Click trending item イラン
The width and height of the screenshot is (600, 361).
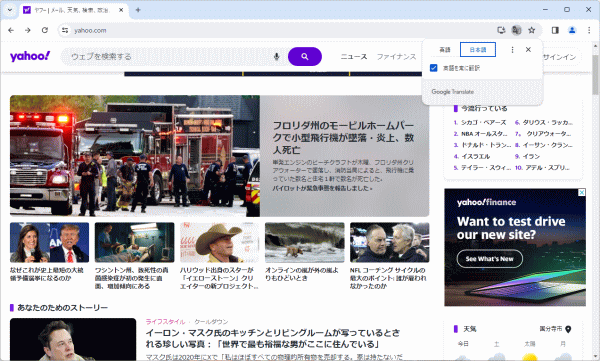coord(532,156)
